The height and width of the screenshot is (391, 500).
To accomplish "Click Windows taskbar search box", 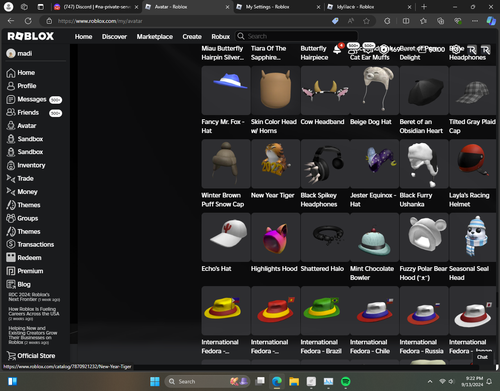I will click(x=207, y=381).
